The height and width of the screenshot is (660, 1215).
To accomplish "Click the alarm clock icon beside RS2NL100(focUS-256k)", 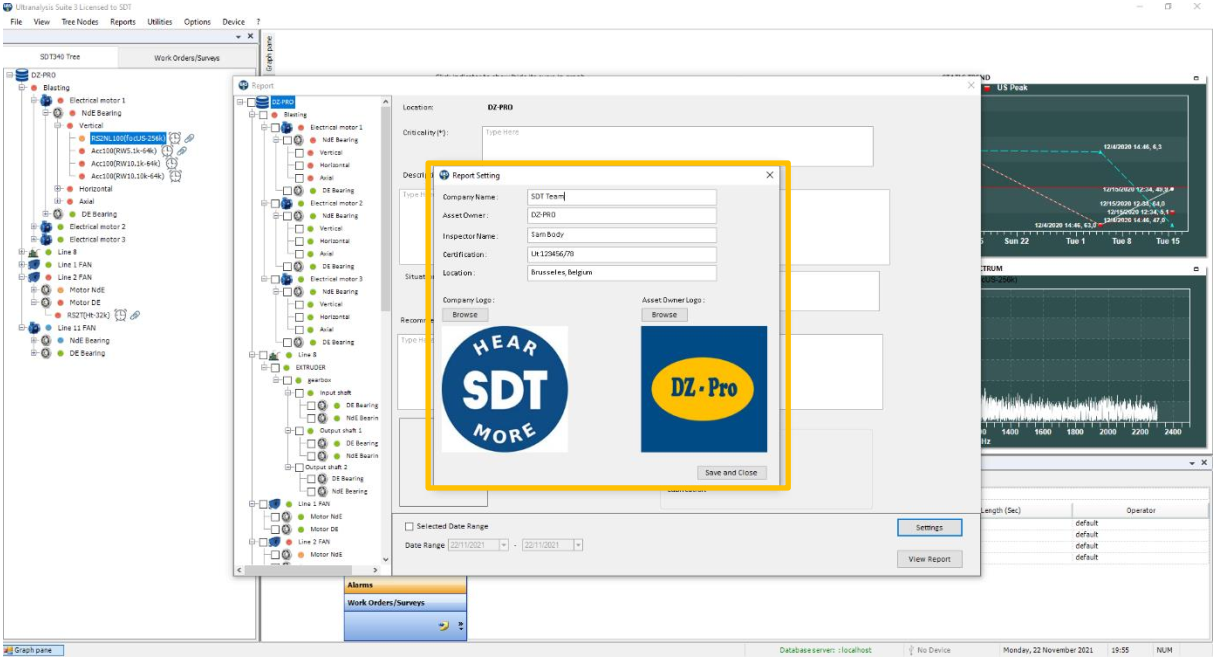I will pos(175,138).
